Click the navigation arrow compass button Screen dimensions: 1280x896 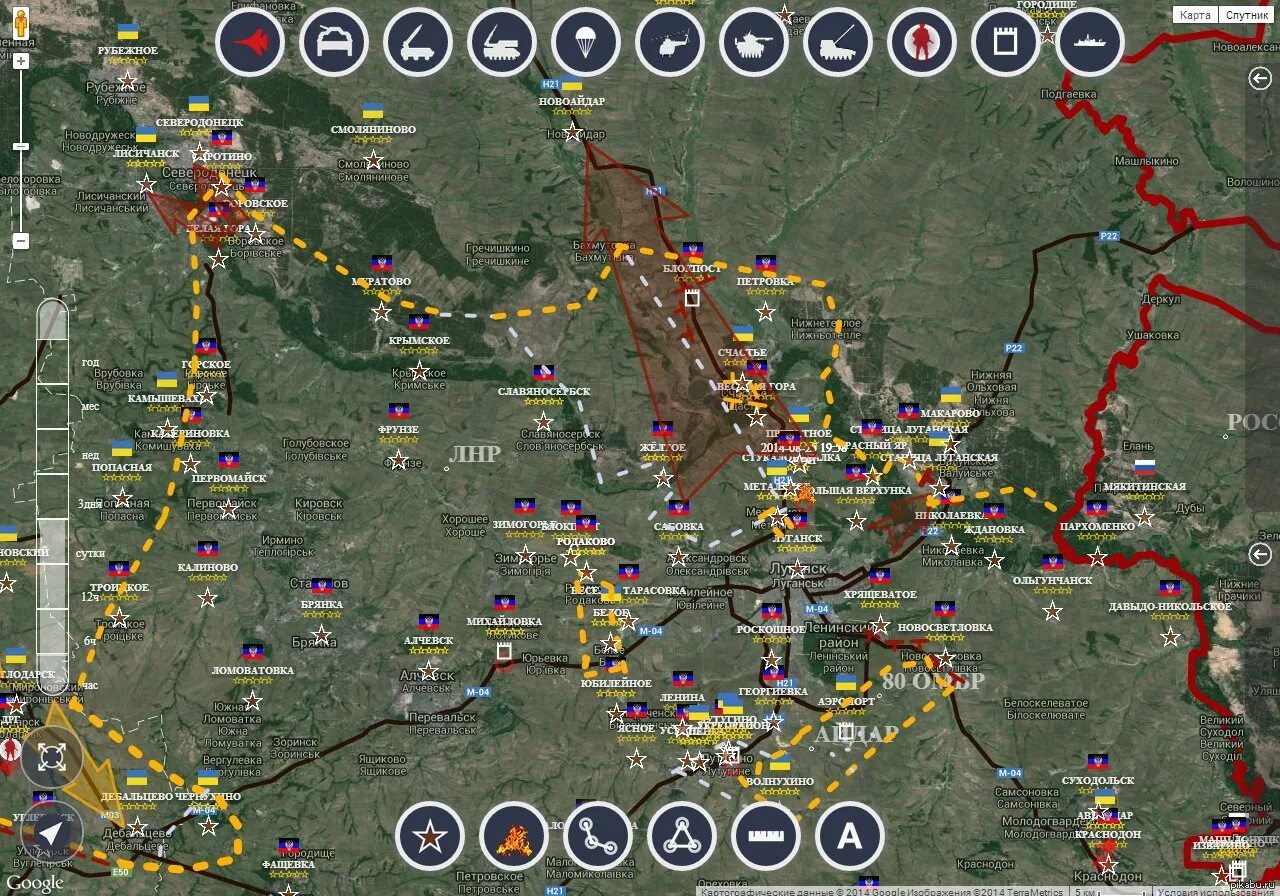click(x=52, y=832)
